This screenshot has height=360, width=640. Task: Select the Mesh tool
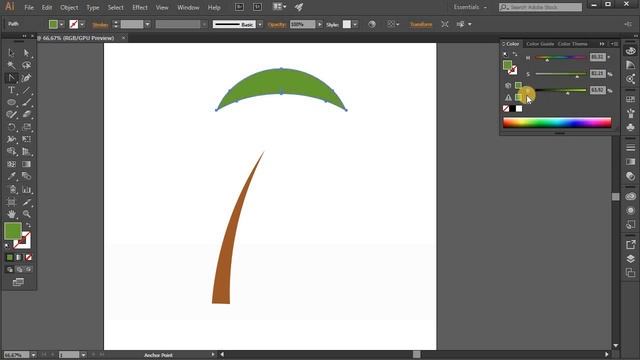pos(11,164)
